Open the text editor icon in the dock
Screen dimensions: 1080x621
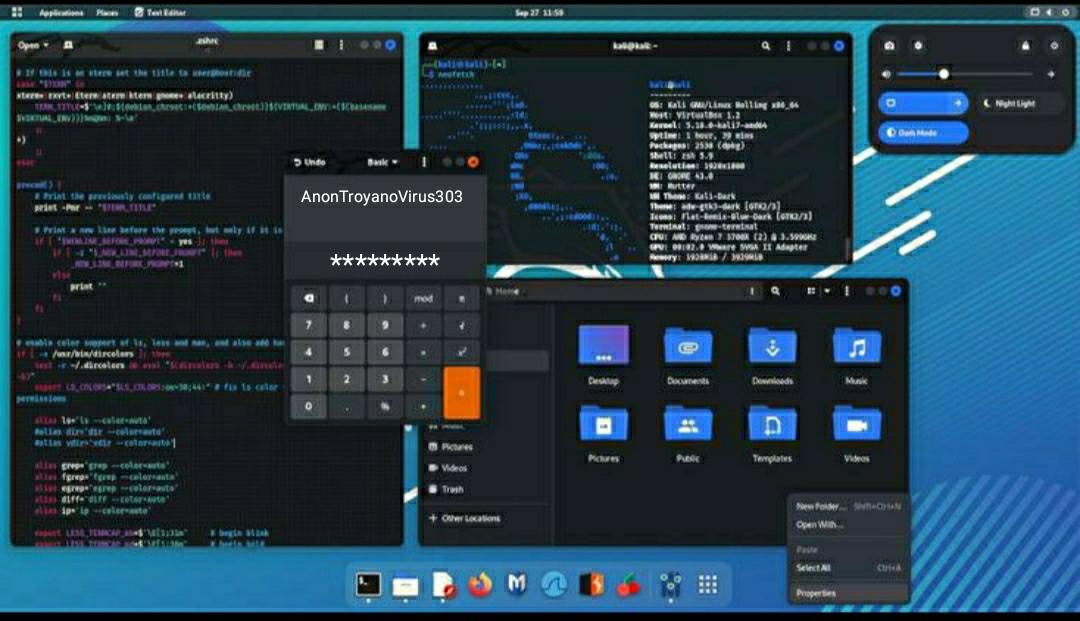(x=443, y=585)
